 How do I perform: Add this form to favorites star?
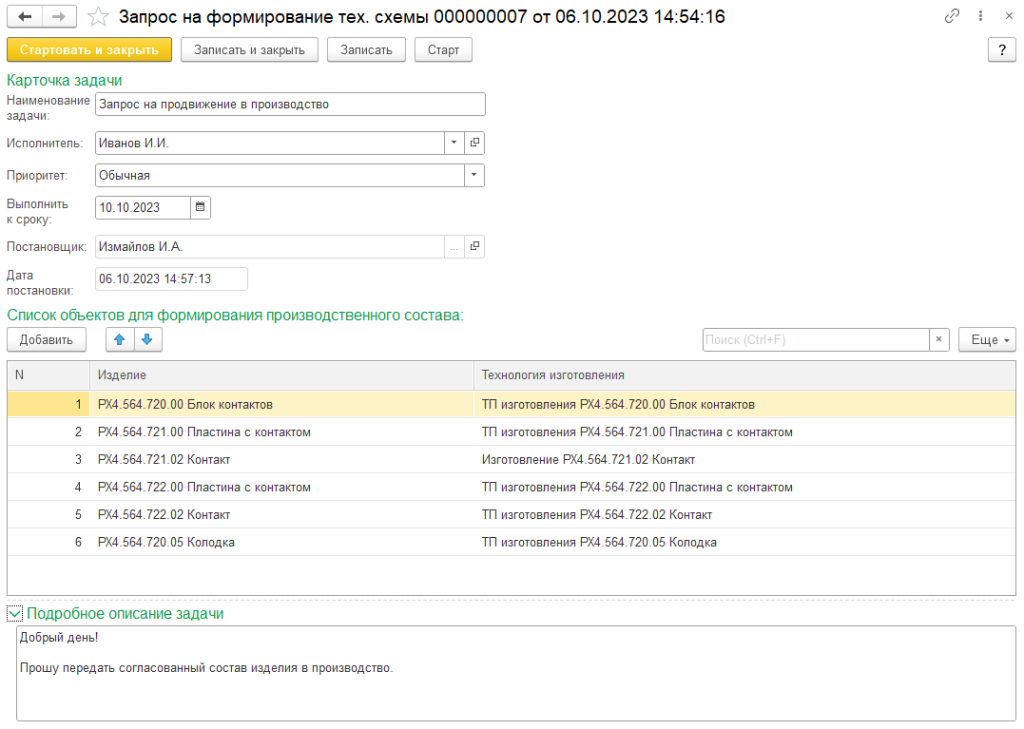(x=98, y=17)
